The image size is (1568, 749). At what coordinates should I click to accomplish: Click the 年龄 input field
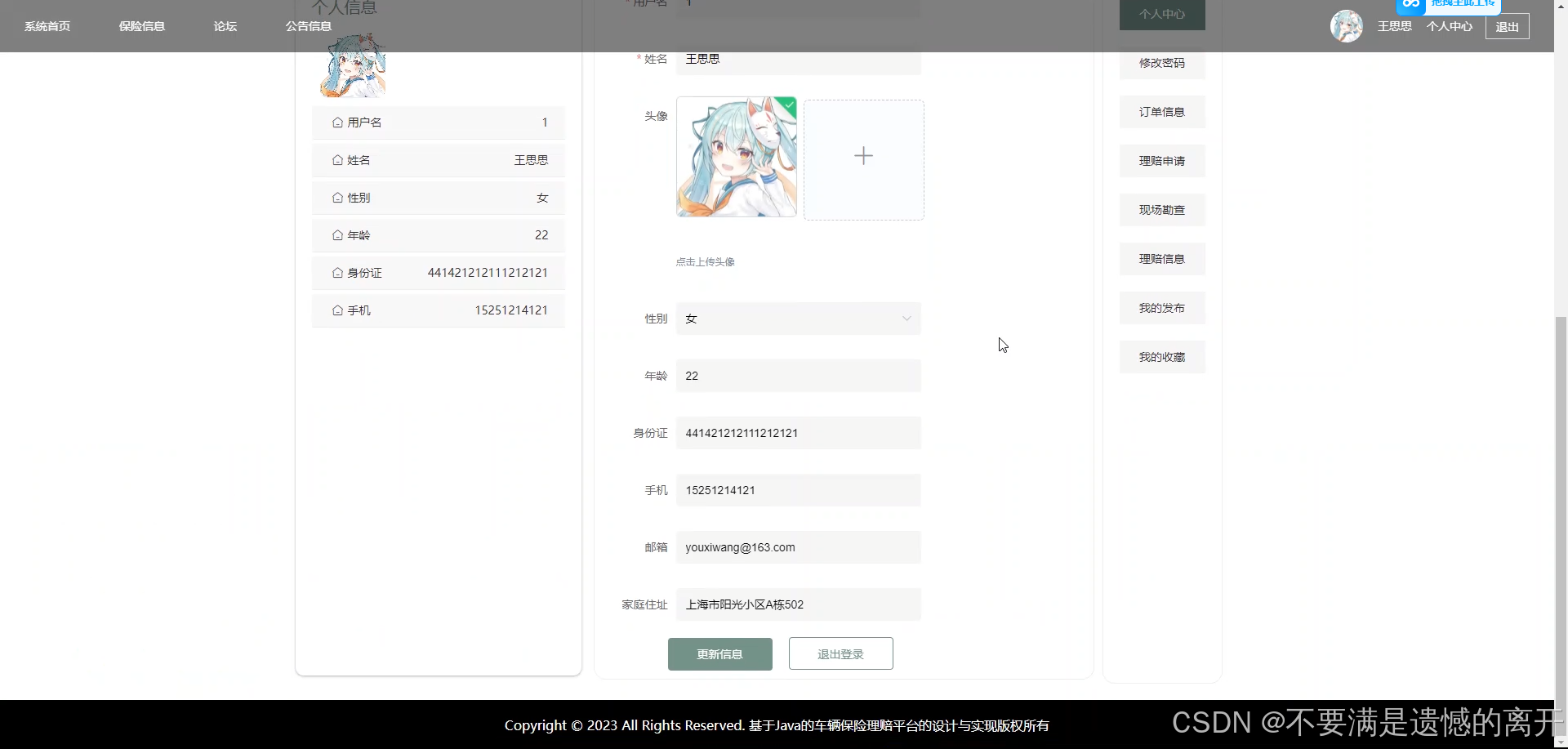click(x=798, y=376)
